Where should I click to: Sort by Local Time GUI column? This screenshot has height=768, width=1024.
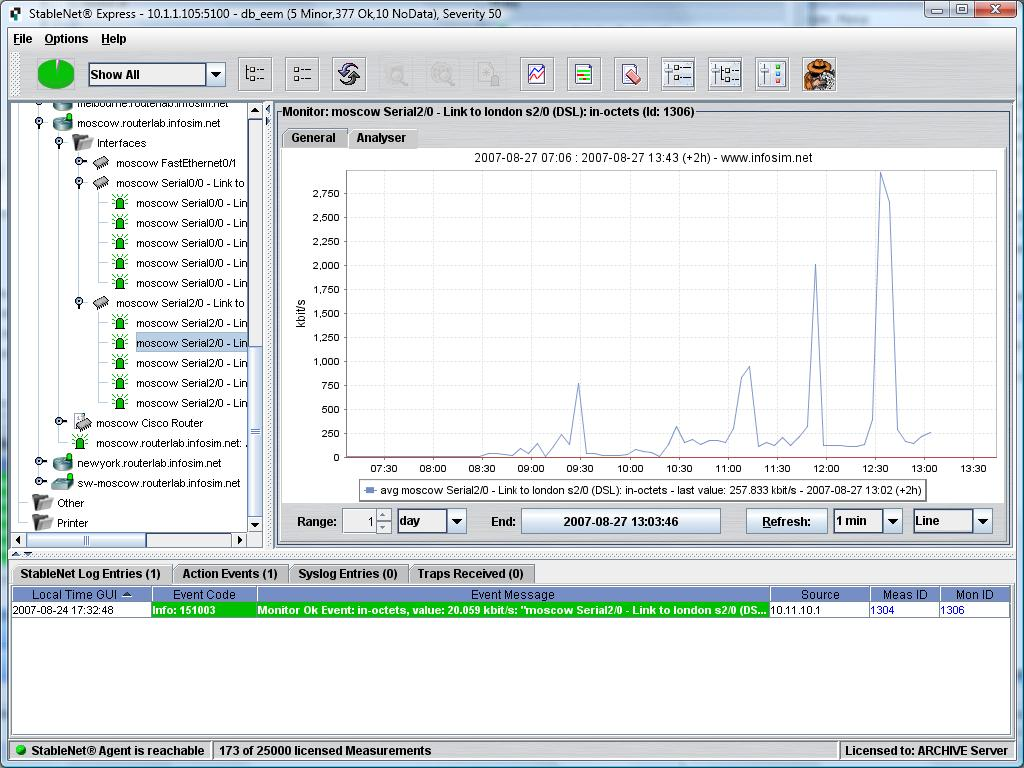(x=82, y=594)
